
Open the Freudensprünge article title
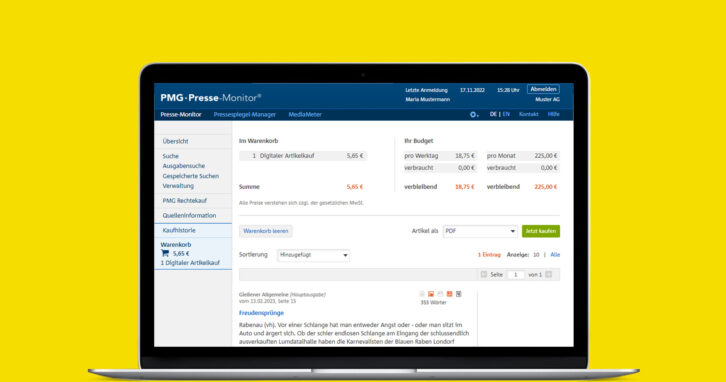261,313
